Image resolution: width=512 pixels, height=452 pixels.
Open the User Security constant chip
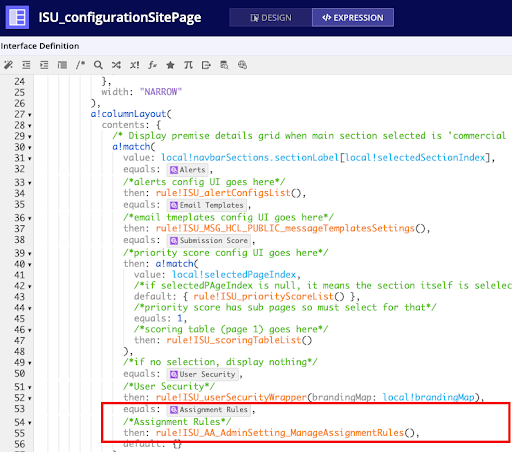(x=203, y=374)
